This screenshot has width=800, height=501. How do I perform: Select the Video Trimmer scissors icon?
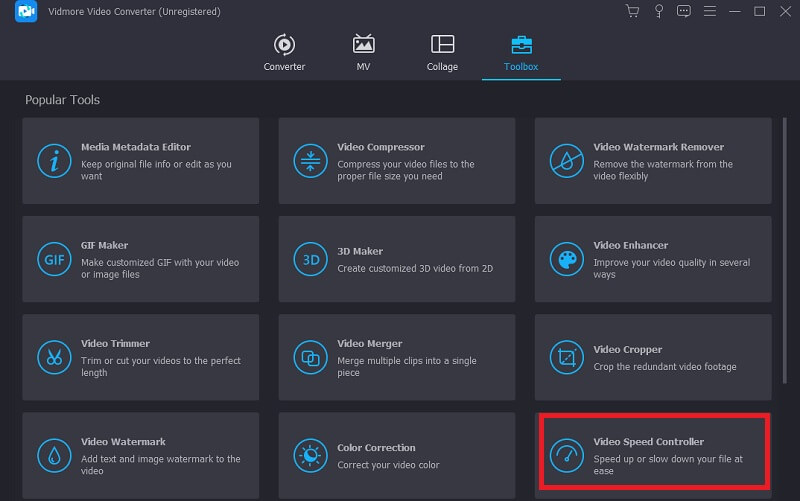(x=54, y=357)
